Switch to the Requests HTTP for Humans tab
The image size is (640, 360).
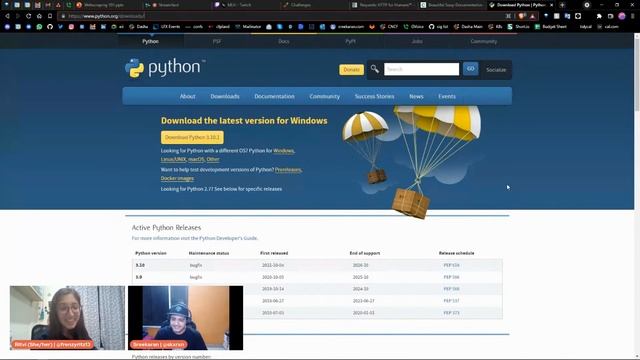pyautogui.click(x=382, y=5)
